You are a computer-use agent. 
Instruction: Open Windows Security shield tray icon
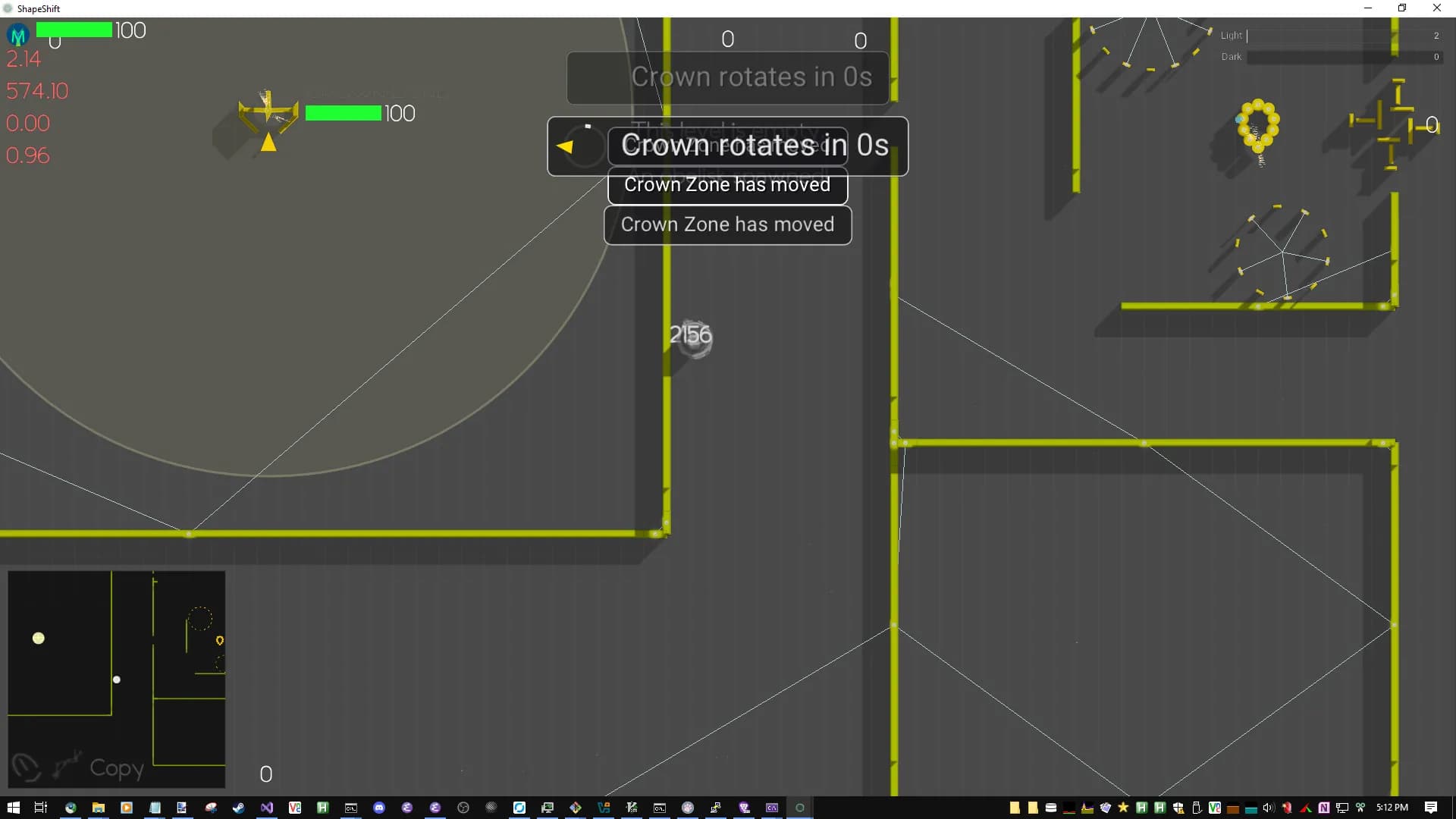(1178, 808)
